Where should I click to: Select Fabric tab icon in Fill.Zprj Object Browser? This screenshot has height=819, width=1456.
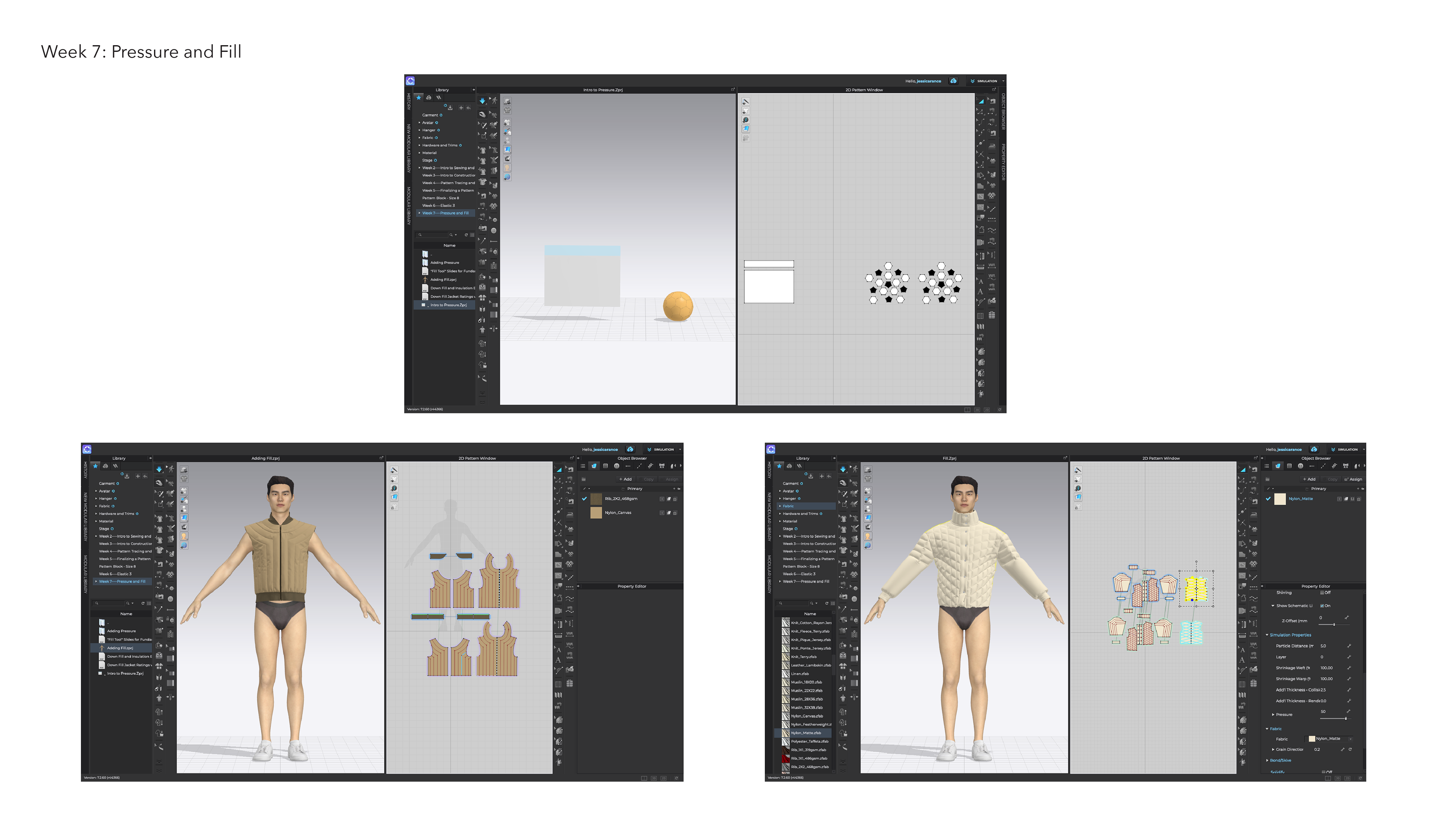coord(1278,466)
